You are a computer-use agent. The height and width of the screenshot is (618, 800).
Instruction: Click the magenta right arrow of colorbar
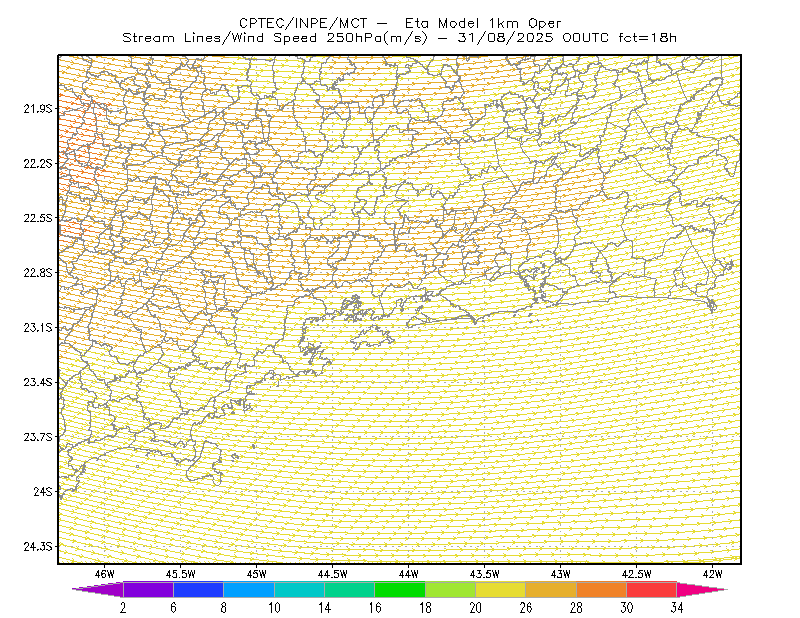pyautogui.click(x=701, y=589)
